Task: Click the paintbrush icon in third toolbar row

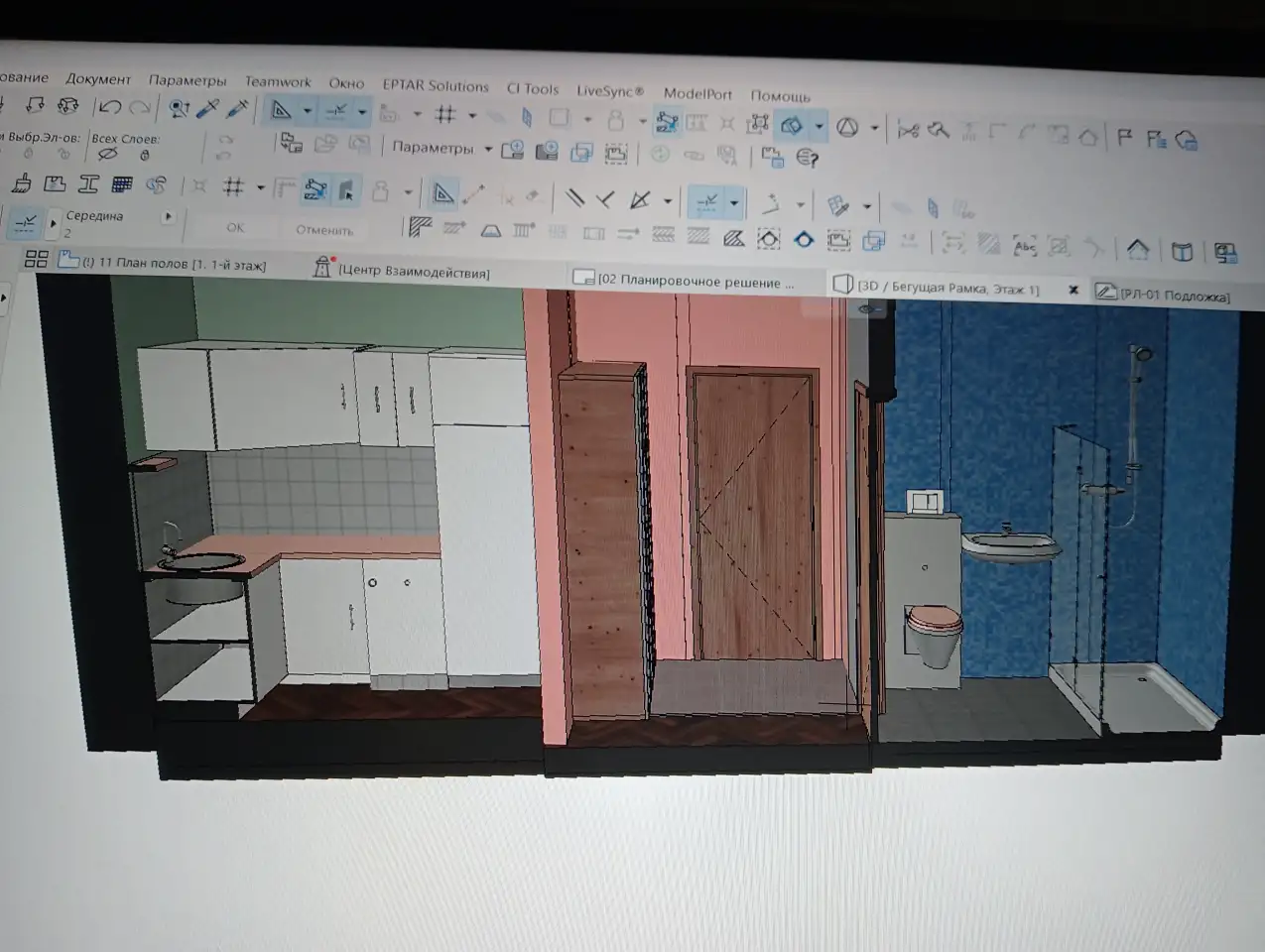Action: coord(21,183)
